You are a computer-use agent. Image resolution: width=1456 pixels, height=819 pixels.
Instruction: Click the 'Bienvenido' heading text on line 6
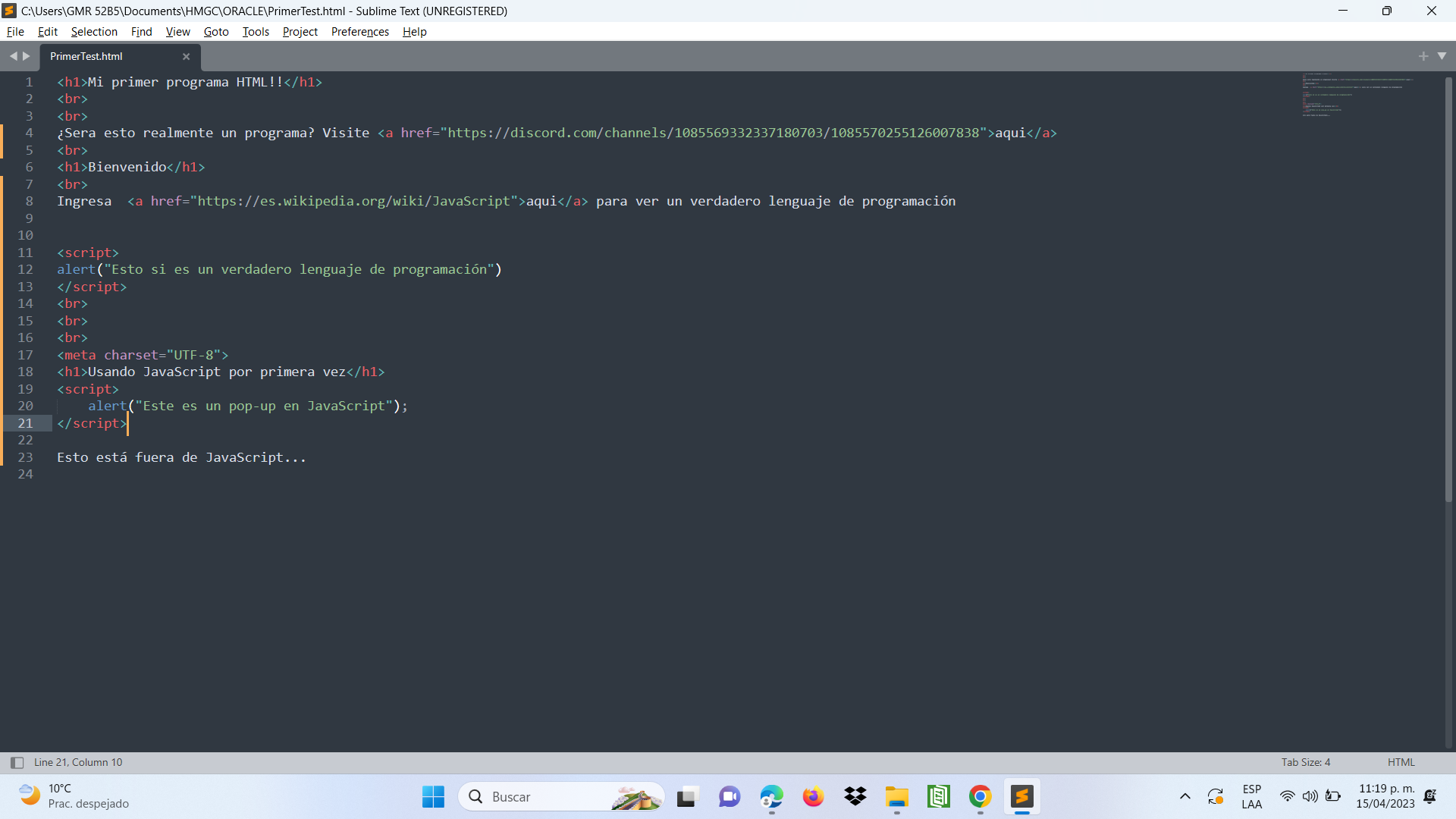pyautogui.click(x=127, y=167)
